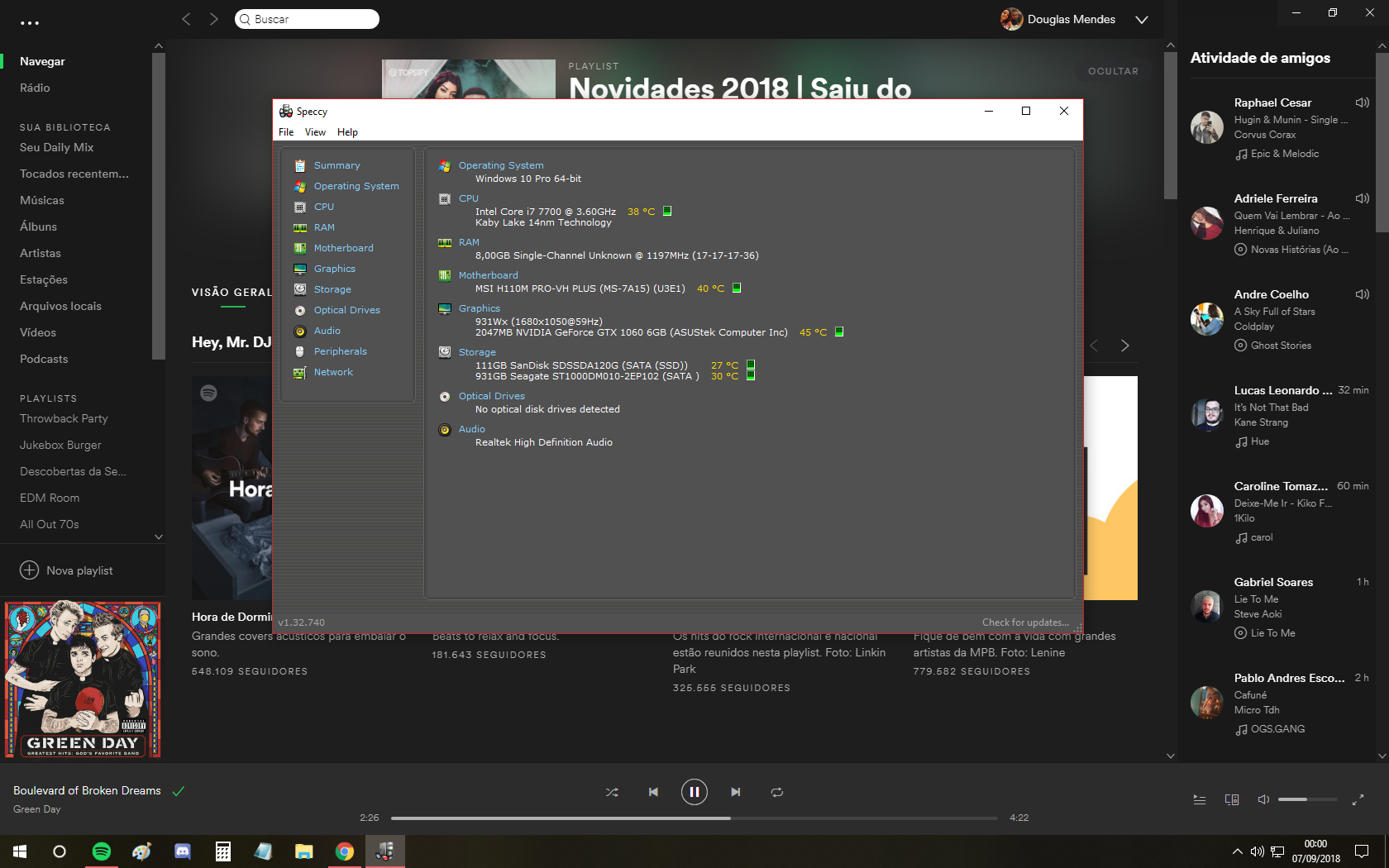Select Operating System in Speccy sidebar

coord(356,186)
